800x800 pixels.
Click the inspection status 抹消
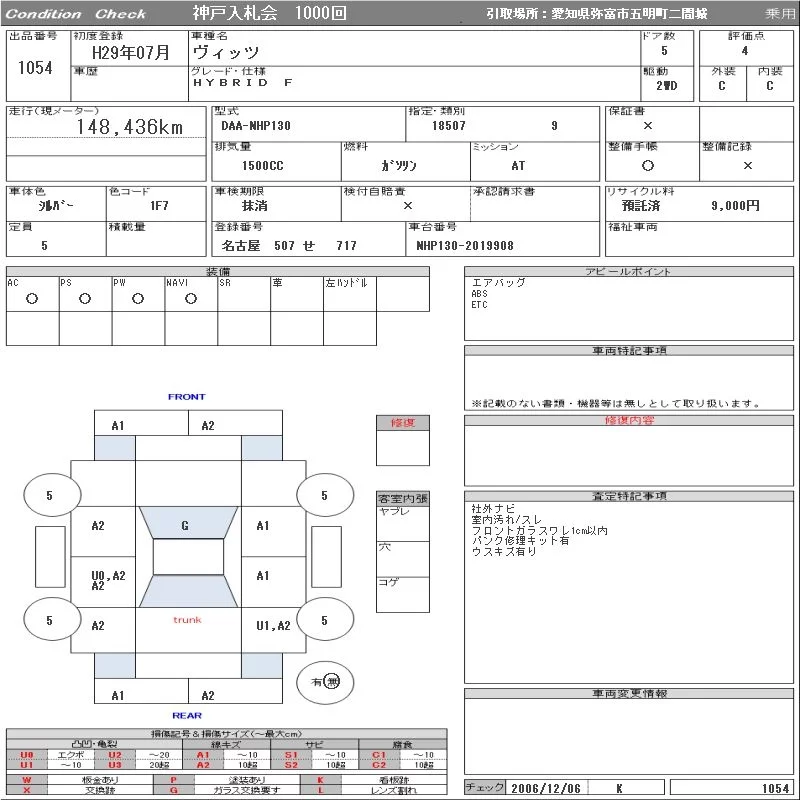pyautogui.click(x=255, y=206)
